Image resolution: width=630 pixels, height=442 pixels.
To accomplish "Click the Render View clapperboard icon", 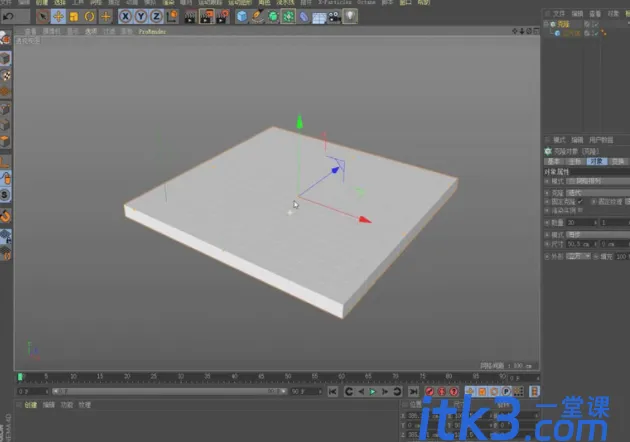I will pos(190,16).
